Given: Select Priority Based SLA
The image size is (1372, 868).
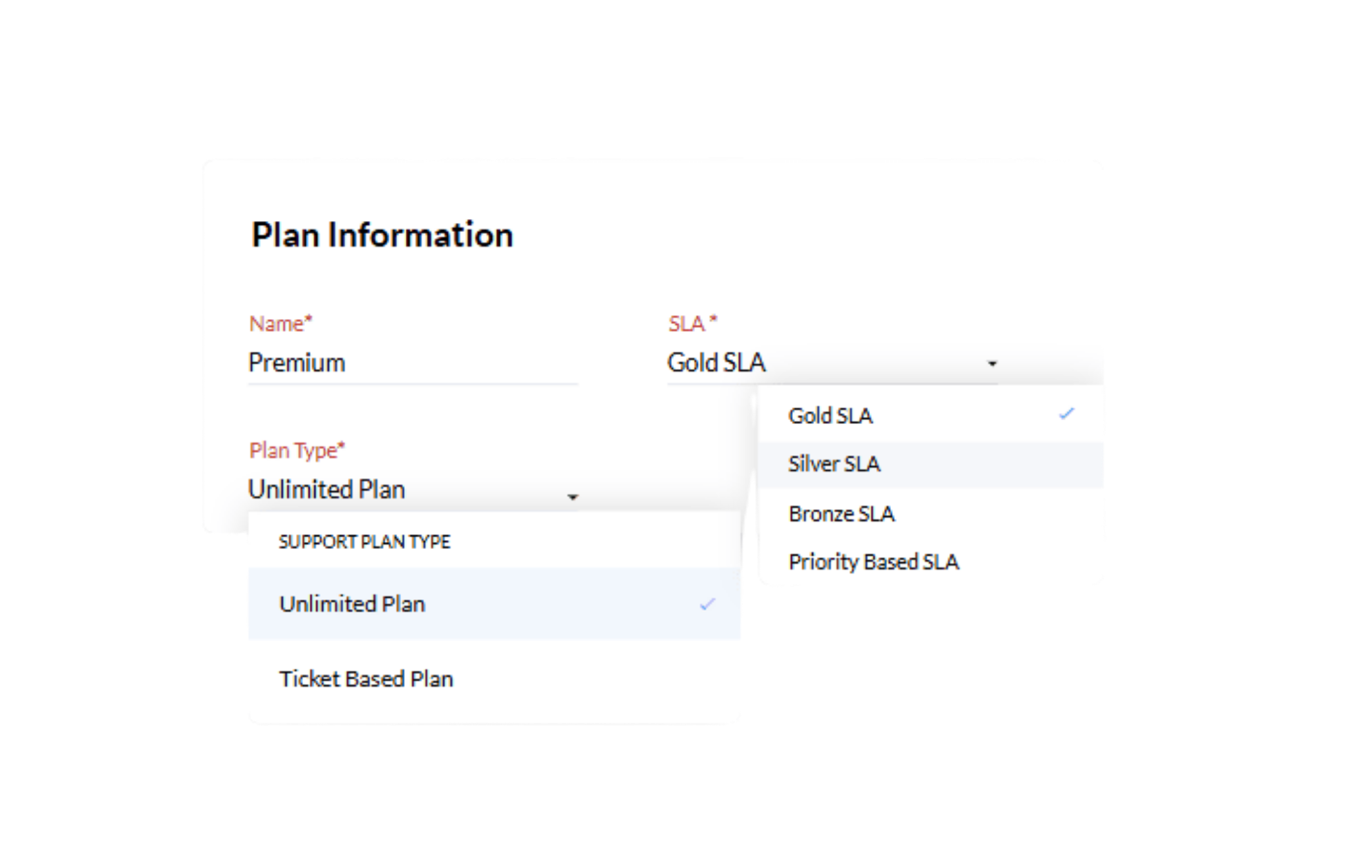Looking at the screenshot, I should pos(874,562).
